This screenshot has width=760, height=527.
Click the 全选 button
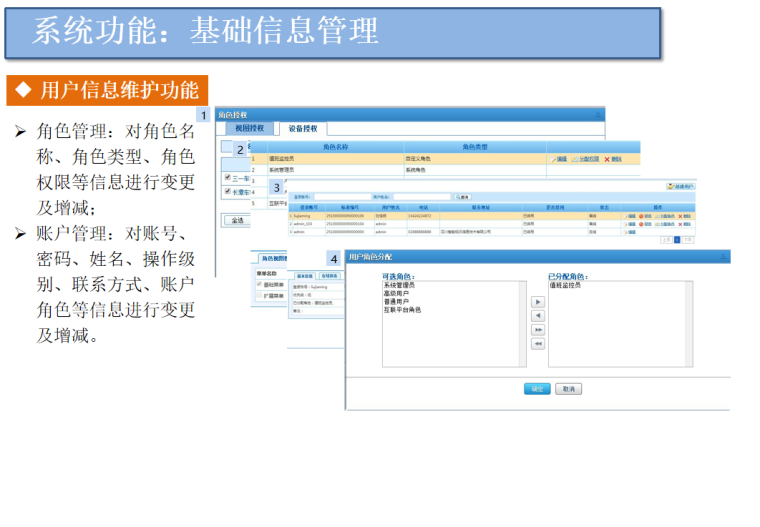click(x=236, y=220)
